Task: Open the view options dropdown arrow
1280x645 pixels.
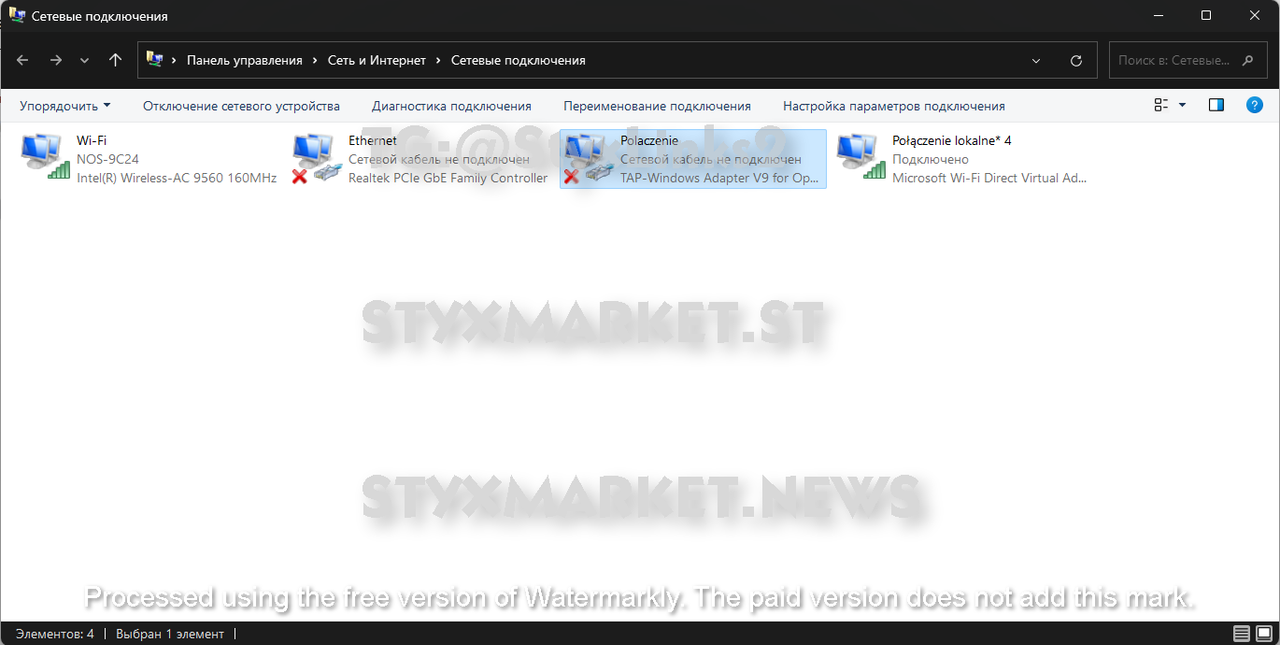Action: point(1183,105)
